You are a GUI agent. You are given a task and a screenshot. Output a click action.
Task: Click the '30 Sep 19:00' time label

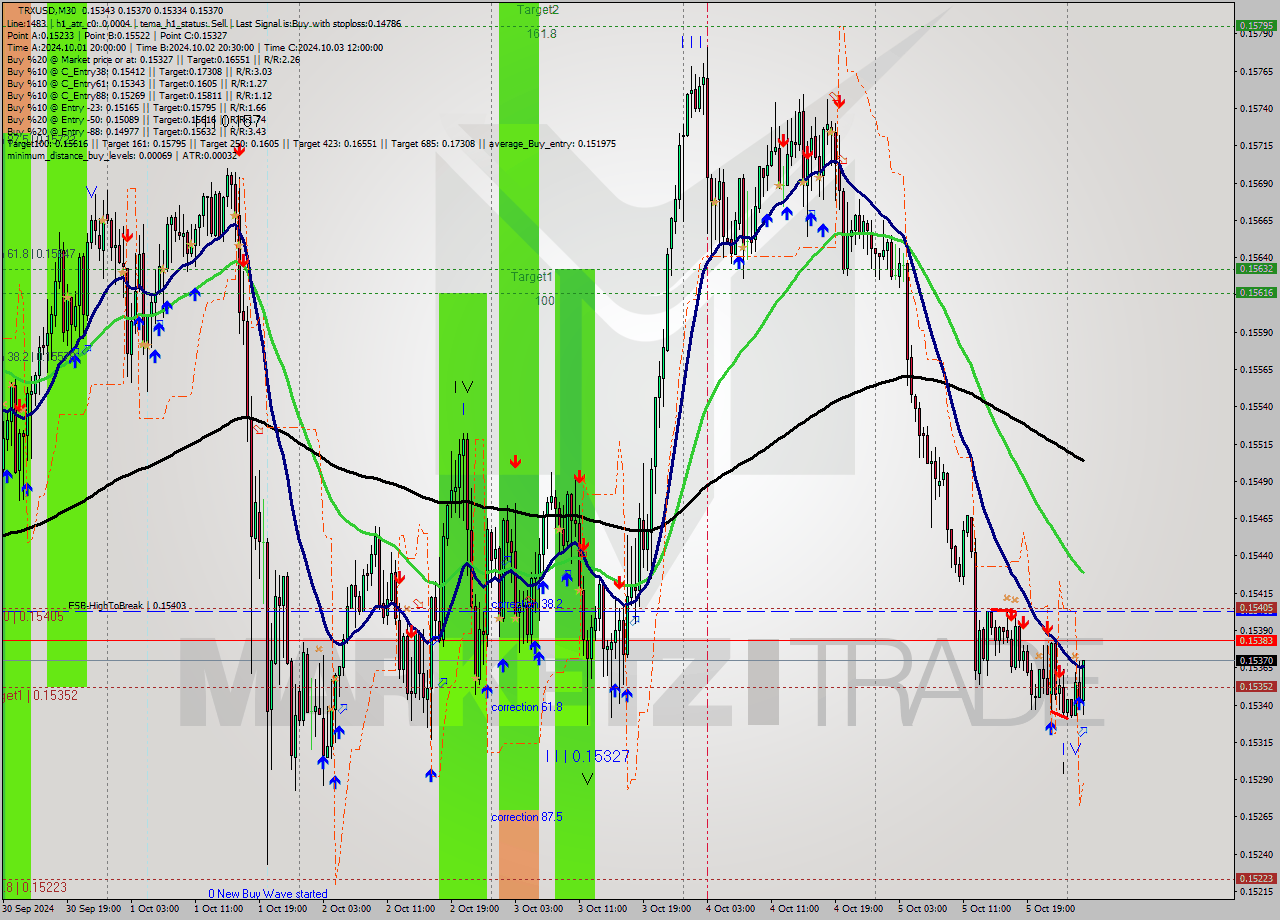(x=93, y=909)
